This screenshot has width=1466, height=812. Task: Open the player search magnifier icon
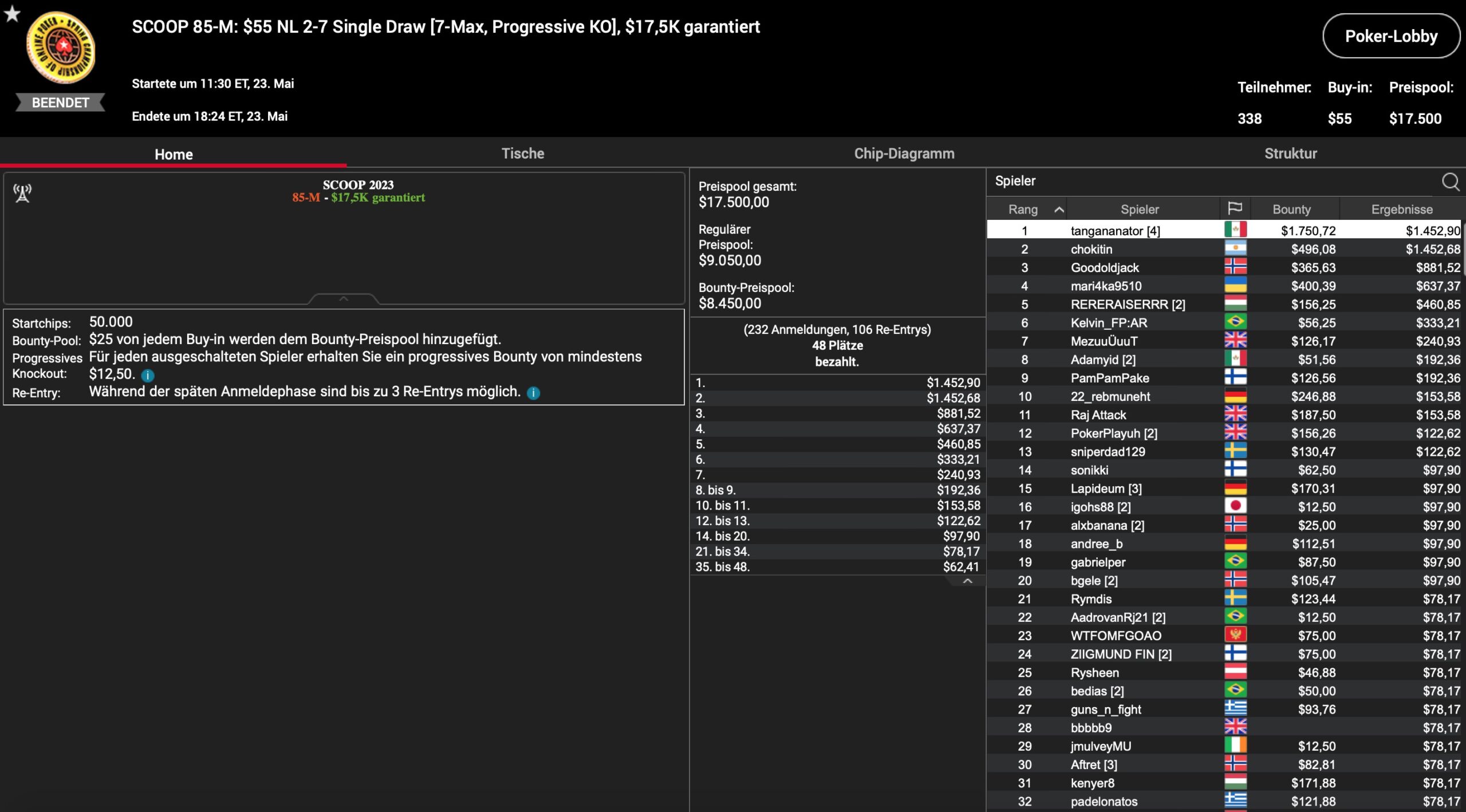pyautogui.click(x=1450, y=182)
